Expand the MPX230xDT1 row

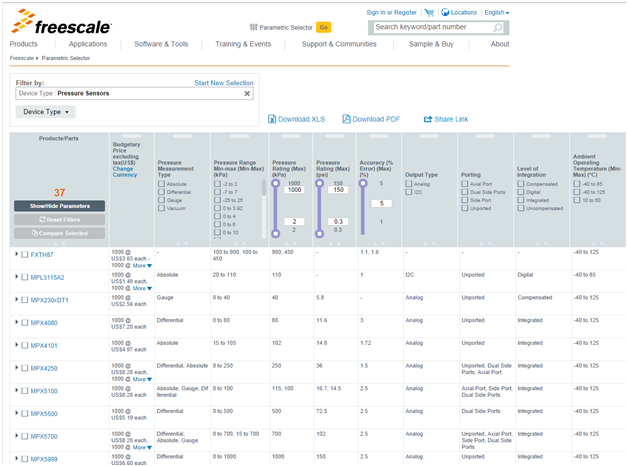click(x=16, y=299)
